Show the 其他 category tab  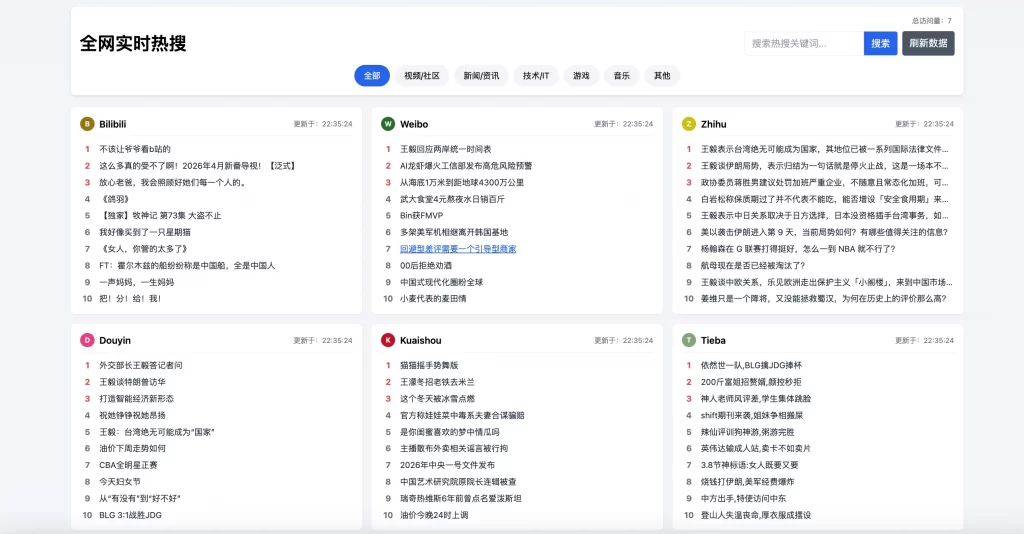click(662, 76)
